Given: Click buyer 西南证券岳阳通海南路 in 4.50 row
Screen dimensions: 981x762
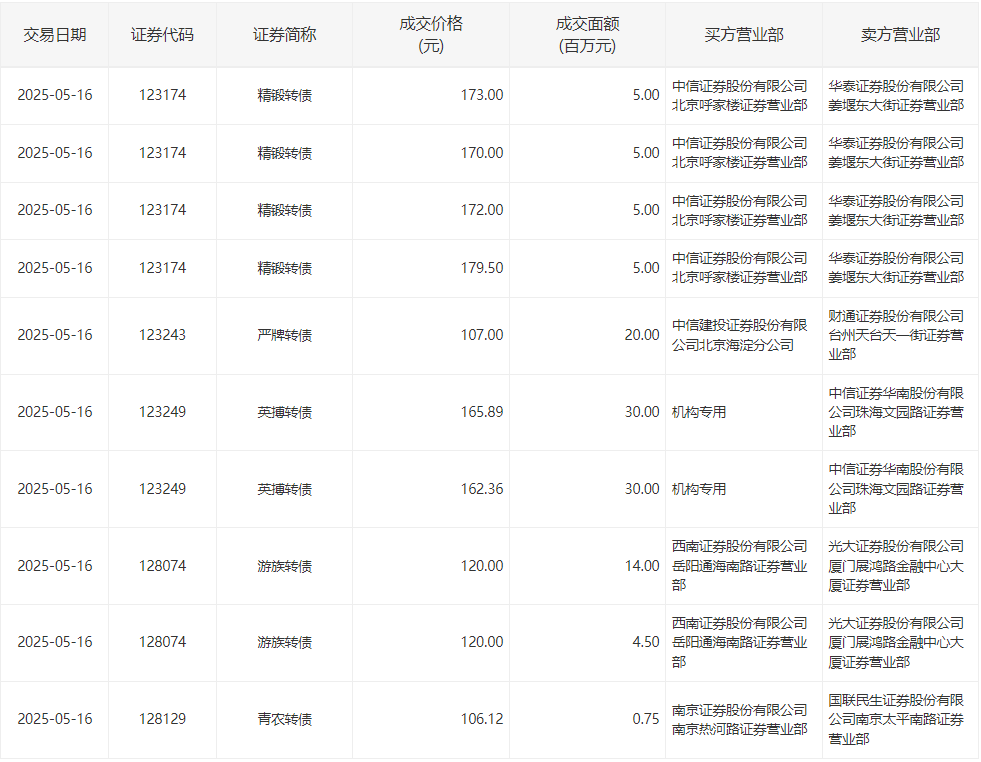Looking at the screenshot, I should pos(740,643).
